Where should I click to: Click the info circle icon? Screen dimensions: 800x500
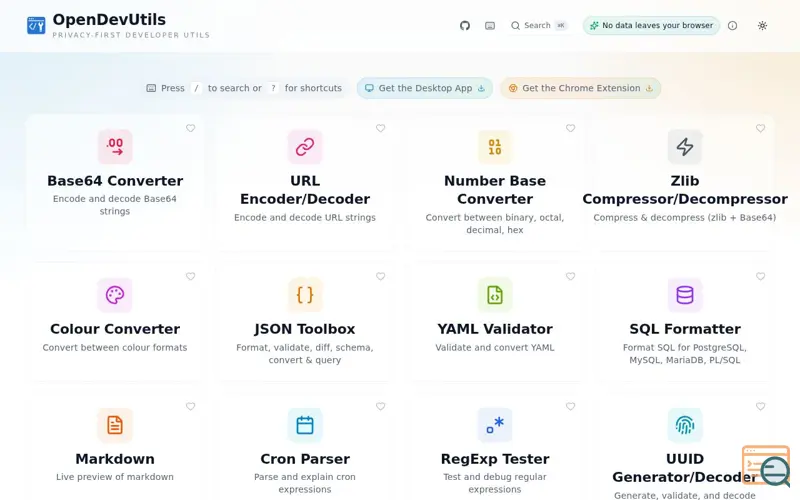[x=732, y=26]
